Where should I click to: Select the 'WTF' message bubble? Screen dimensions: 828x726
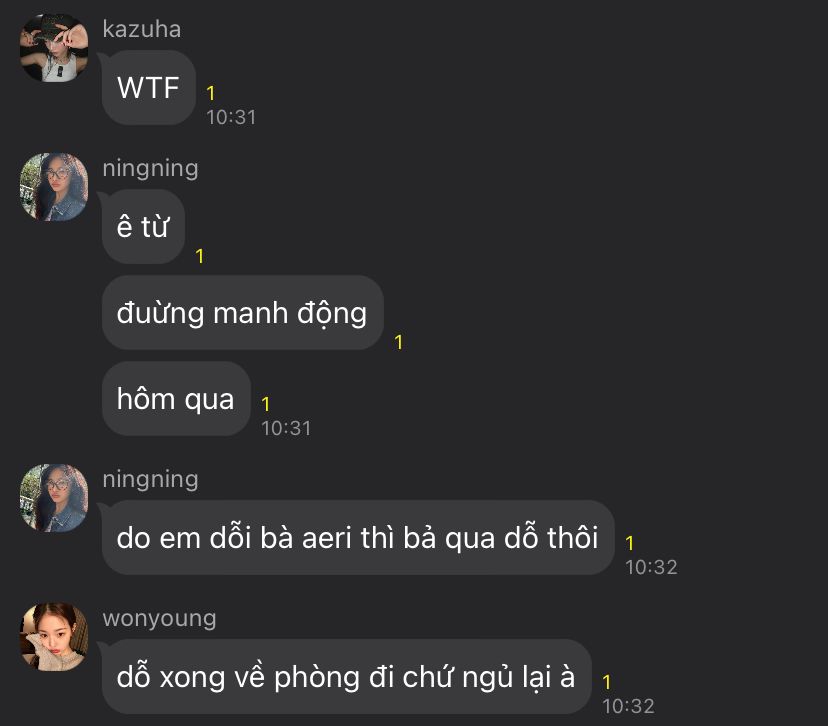point(148,88)
